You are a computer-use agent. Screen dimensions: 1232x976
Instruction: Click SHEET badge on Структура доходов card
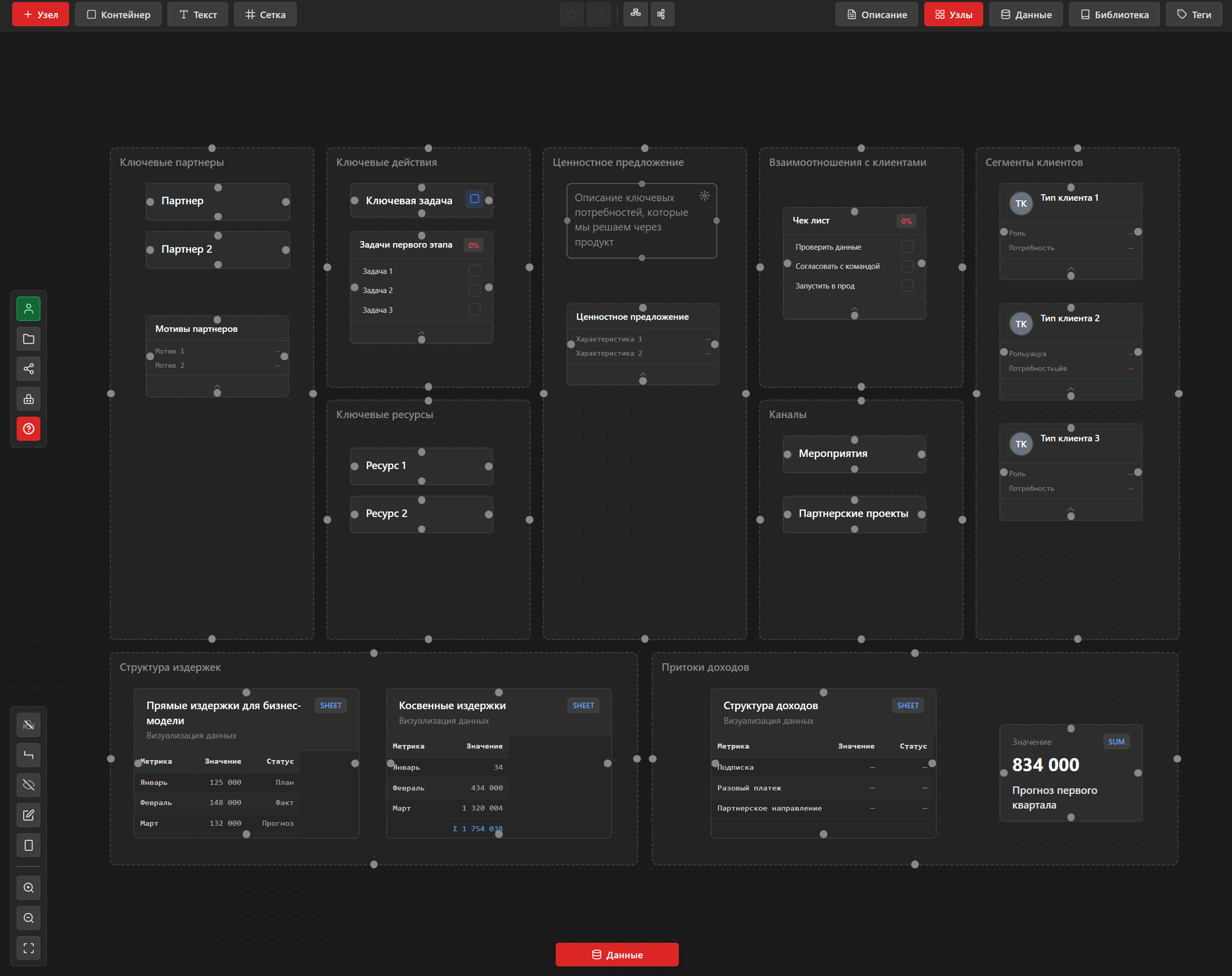(x=908, y=705)
